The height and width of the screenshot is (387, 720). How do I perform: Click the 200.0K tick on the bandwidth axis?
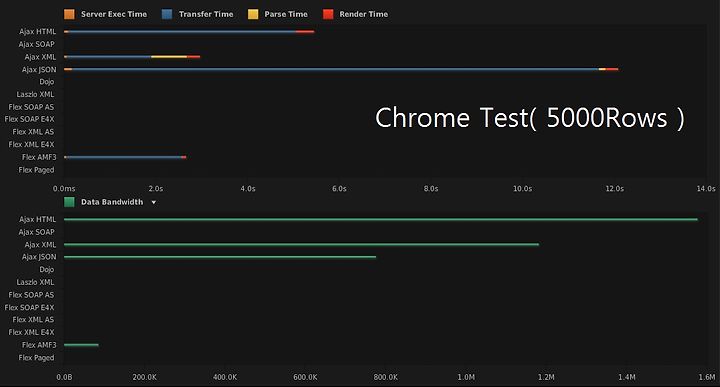pyautogui.click(x=145, y=377)
